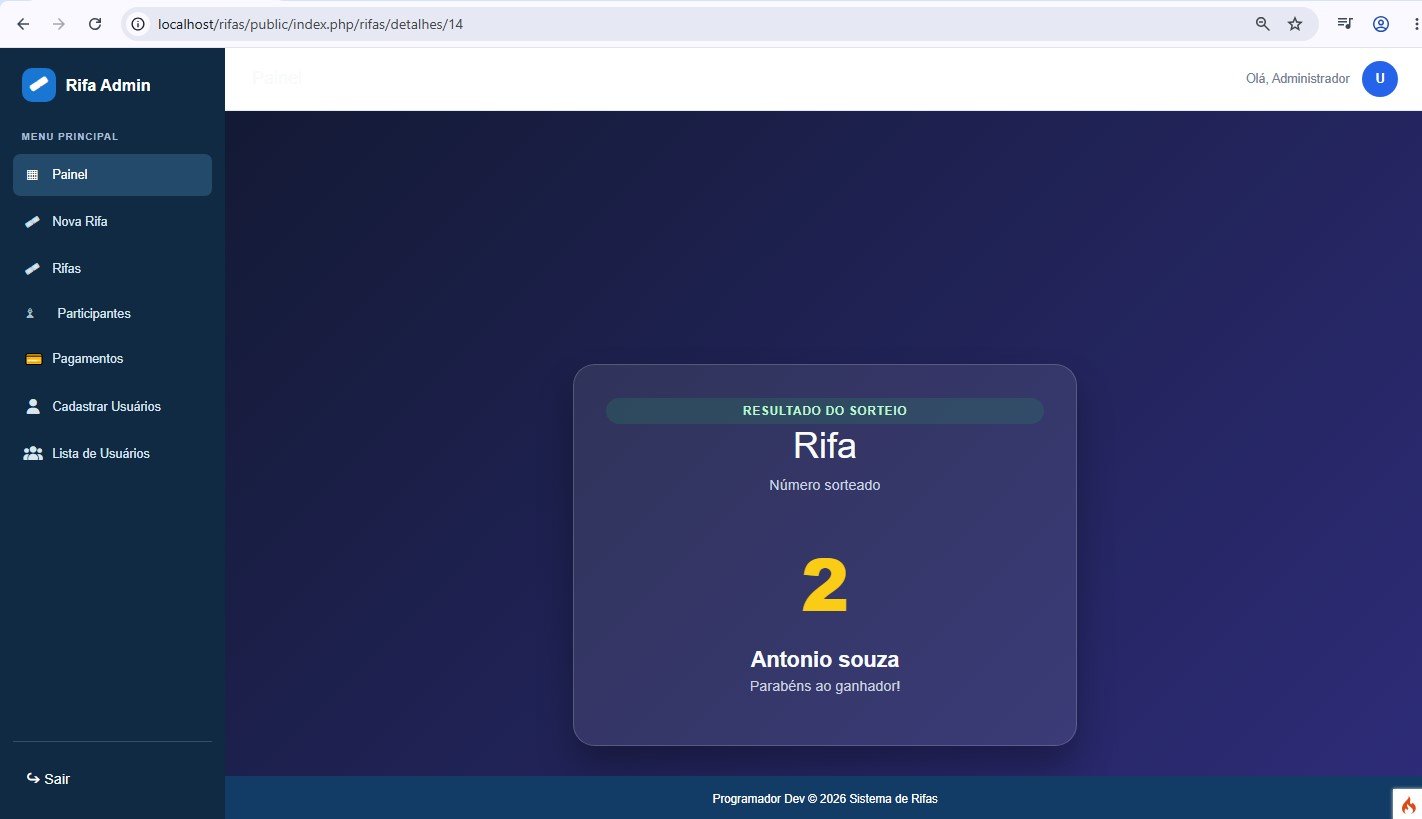
Task: Click the browser address bar URL
Action: coord(310,24)
